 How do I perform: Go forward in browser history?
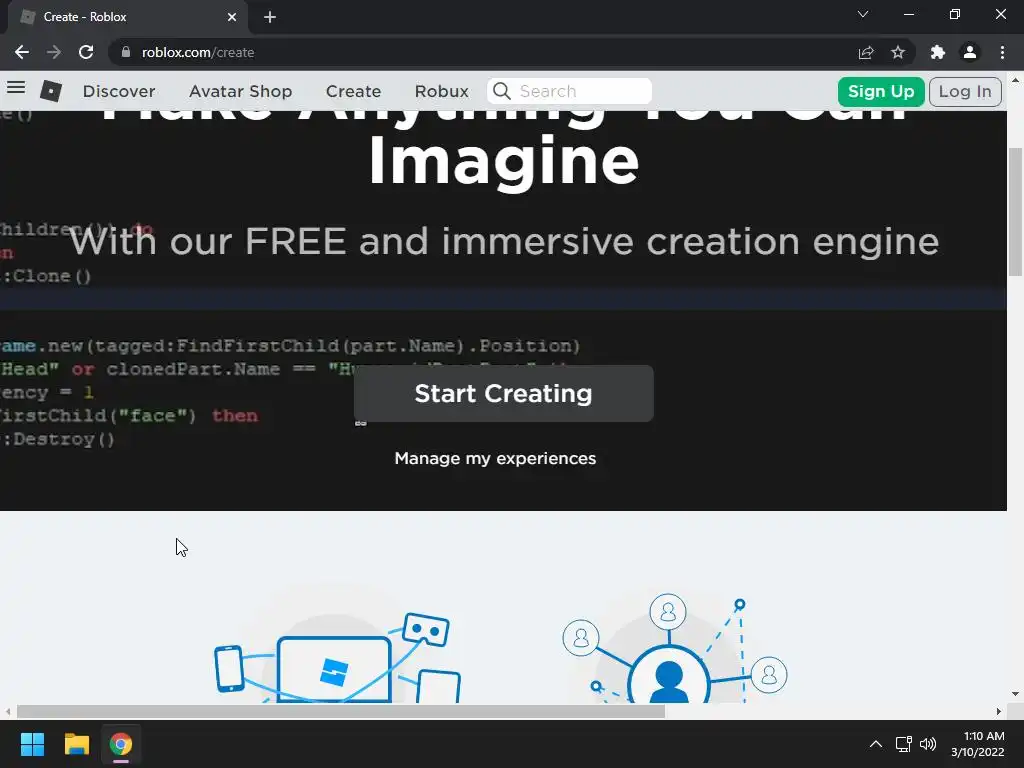(54, 52)
